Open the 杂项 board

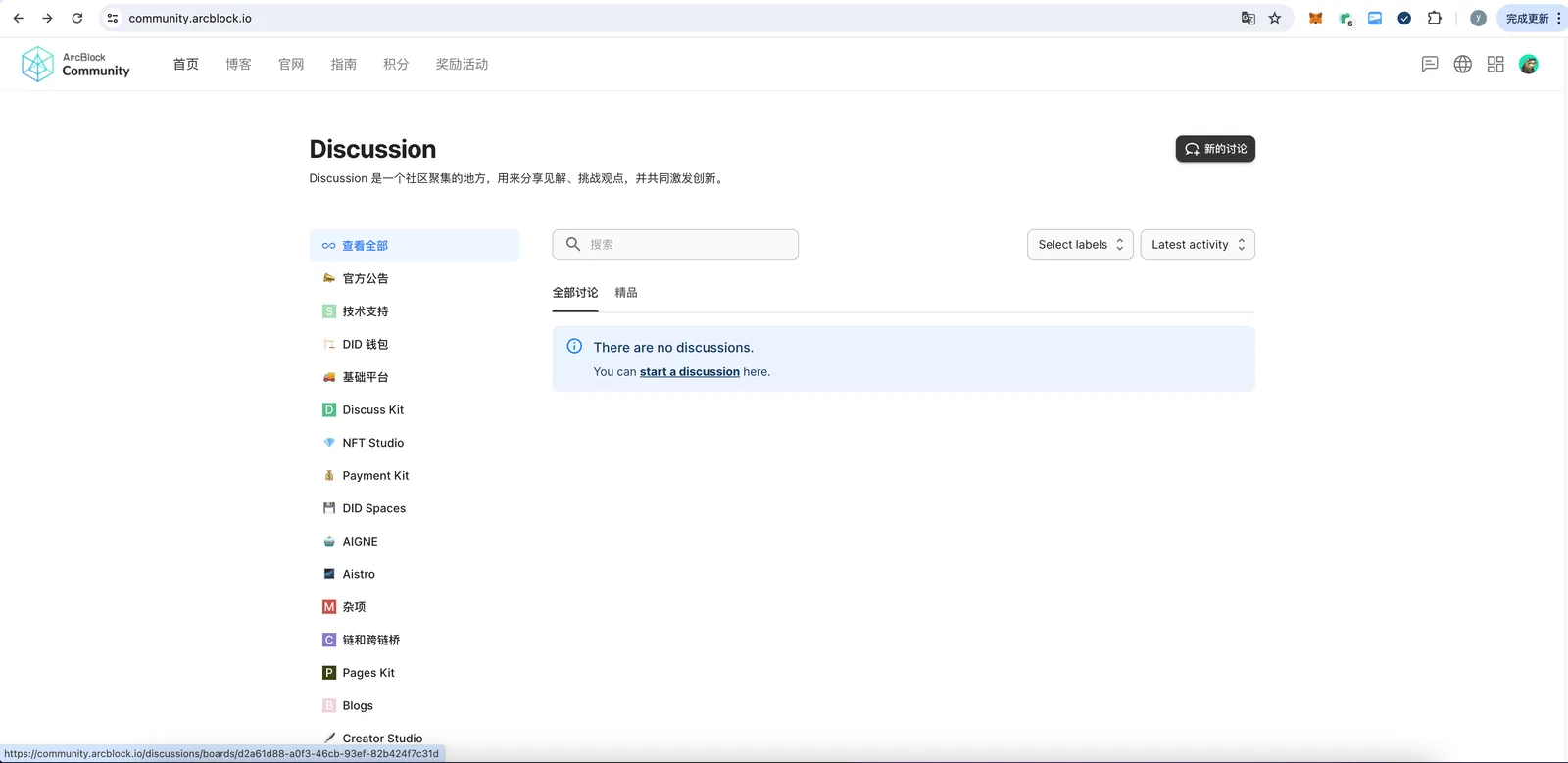click(415, 607)
